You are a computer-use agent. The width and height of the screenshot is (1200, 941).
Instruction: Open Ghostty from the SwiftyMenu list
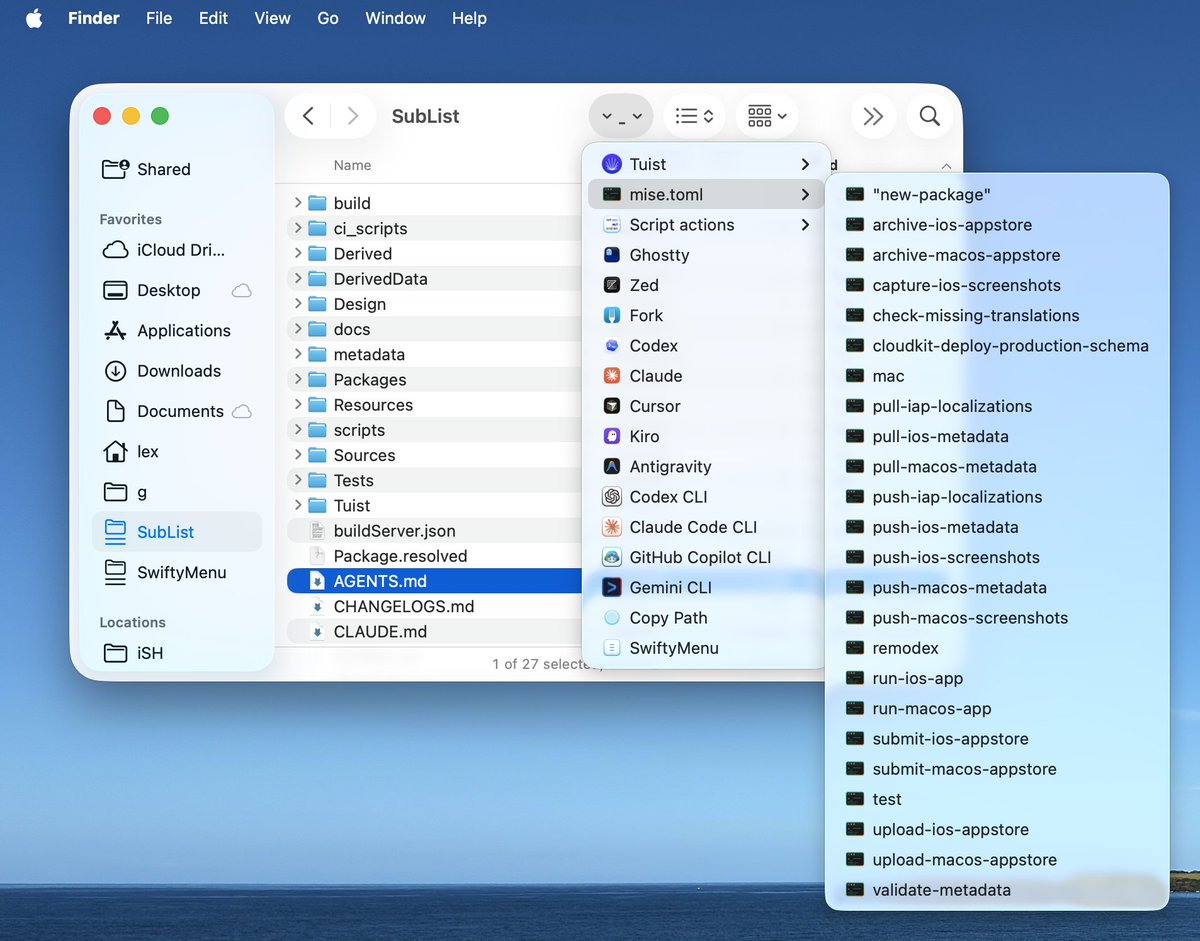705,255
